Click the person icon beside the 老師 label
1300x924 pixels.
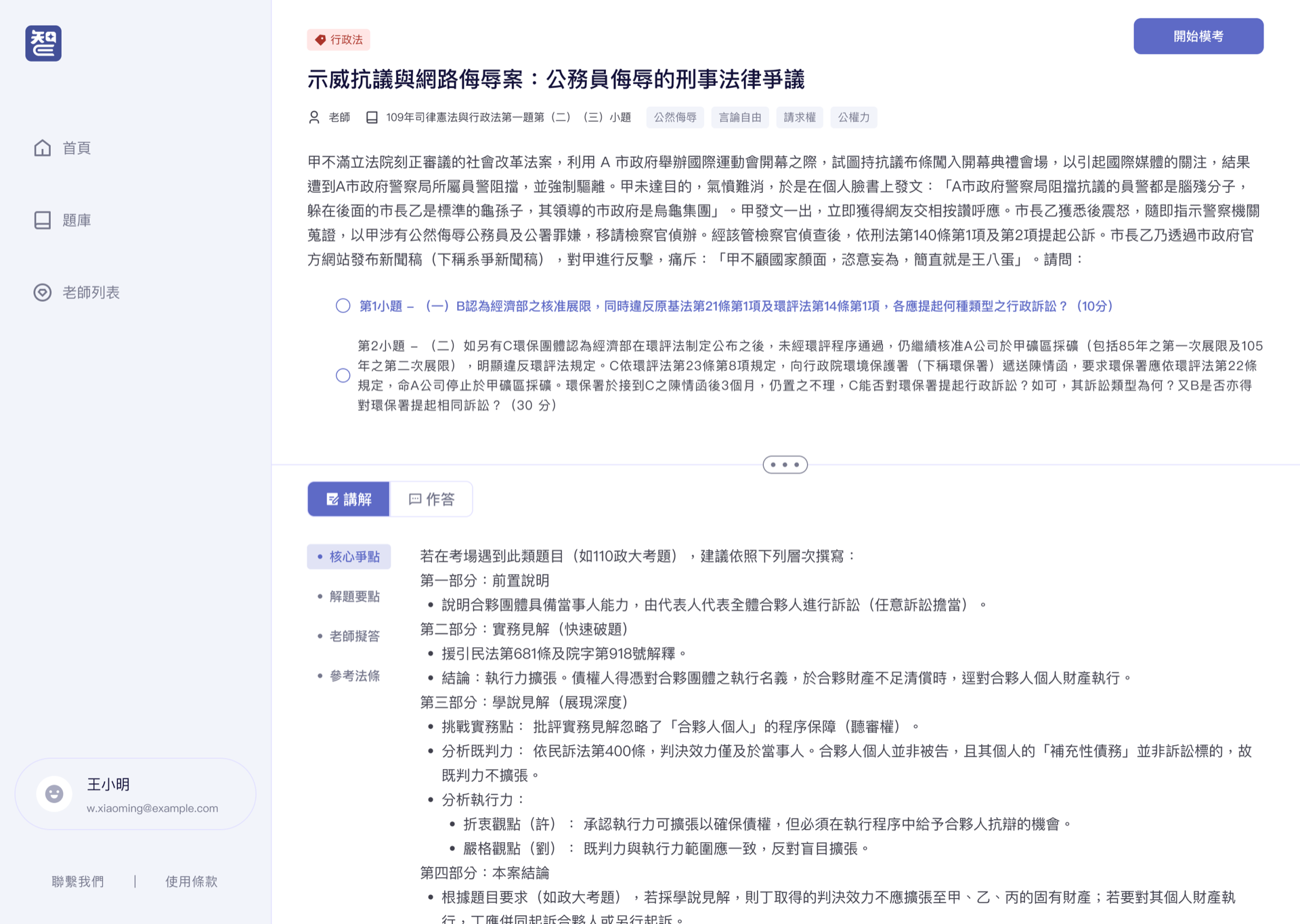click(x=314, y=116)
